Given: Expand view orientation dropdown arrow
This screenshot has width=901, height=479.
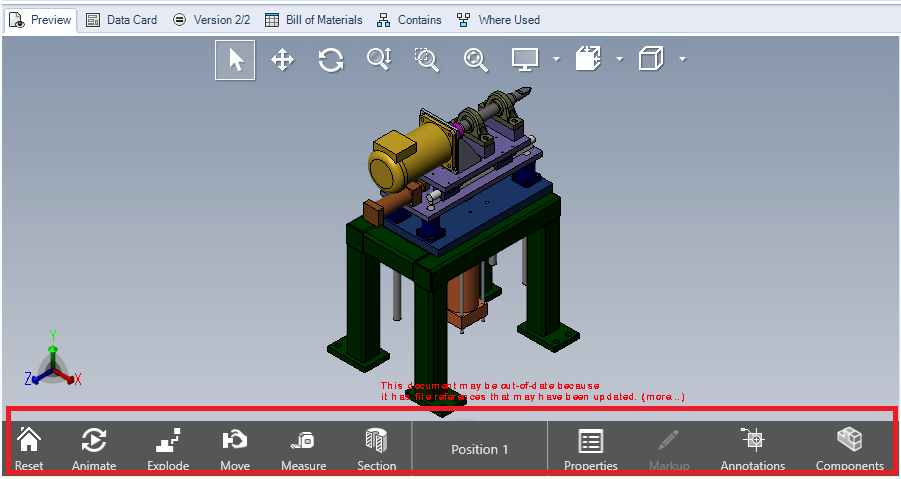Looking at the screenshot, I should pos(619,59).
